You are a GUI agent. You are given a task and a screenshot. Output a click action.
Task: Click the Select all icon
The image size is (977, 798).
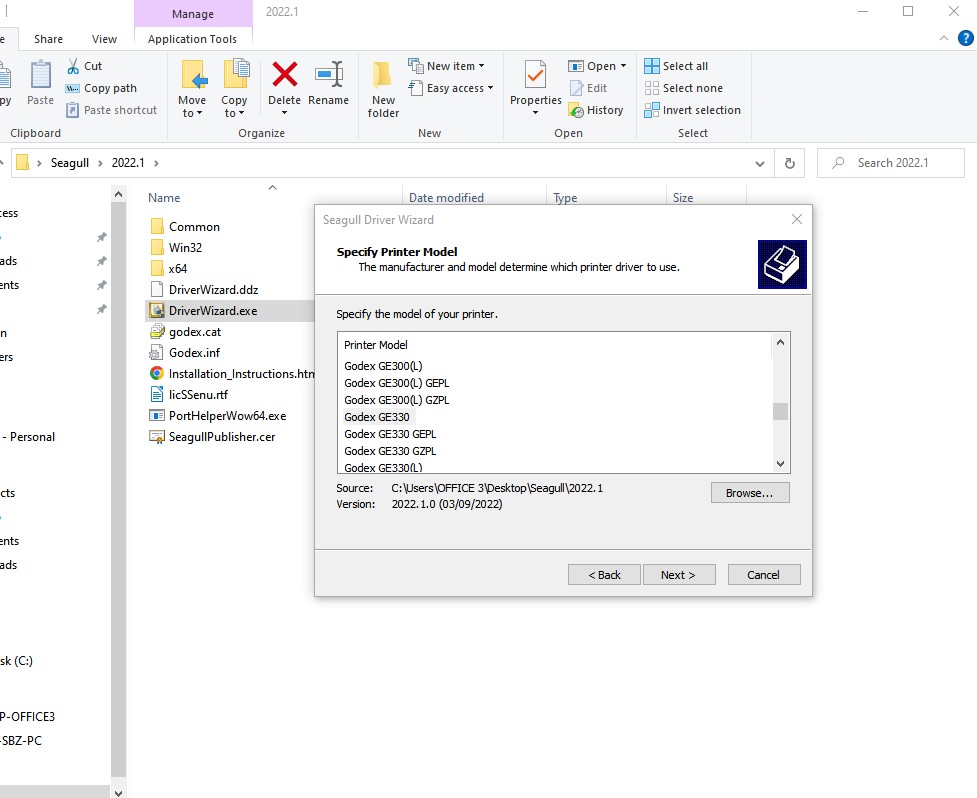coord(652,66)
